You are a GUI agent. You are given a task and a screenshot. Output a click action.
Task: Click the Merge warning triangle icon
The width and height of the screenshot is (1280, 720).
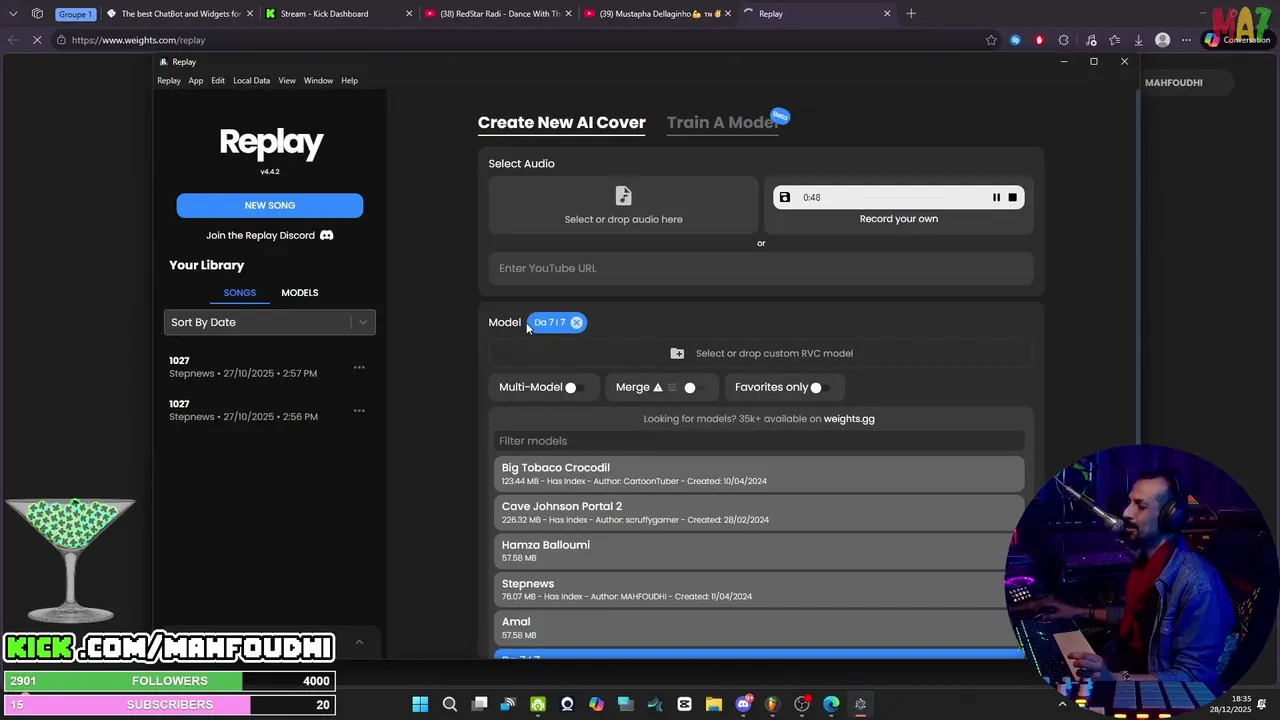tap(657, 387)
